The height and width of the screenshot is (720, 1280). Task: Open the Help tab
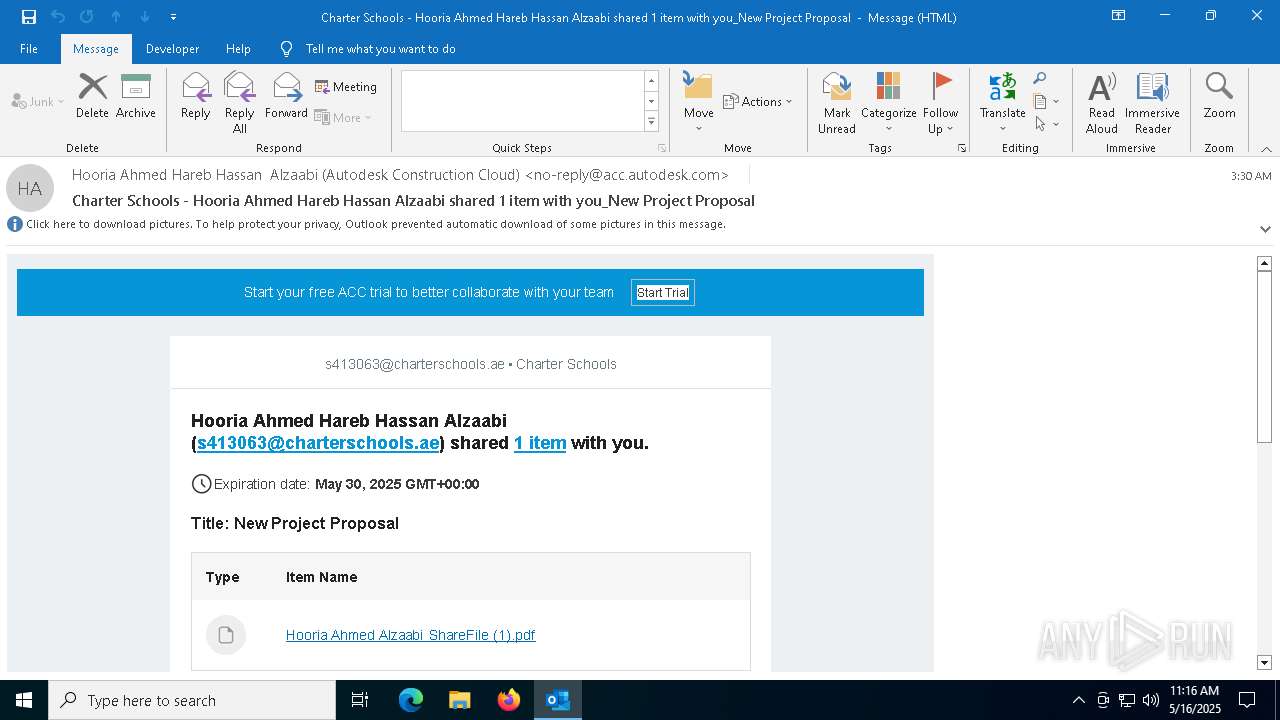[x=238, y=49]
